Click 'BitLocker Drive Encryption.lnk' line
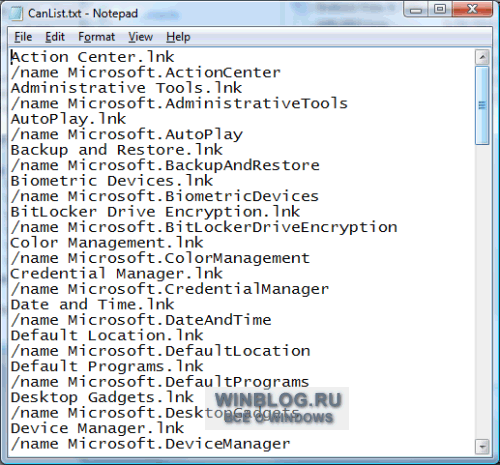The height and width of the screenshot is (465, 500). [155, 212]
